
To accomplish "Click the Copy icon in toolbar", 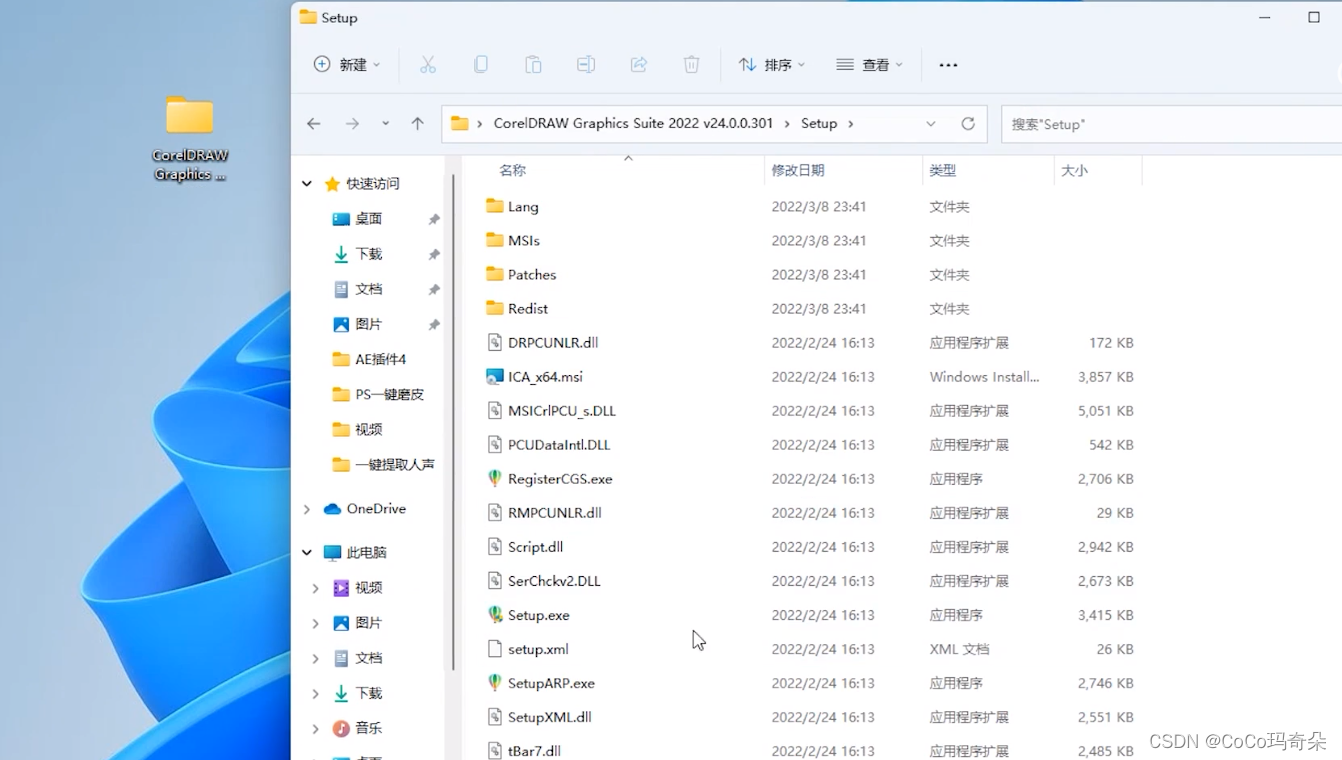I will [x=481, y=65].
